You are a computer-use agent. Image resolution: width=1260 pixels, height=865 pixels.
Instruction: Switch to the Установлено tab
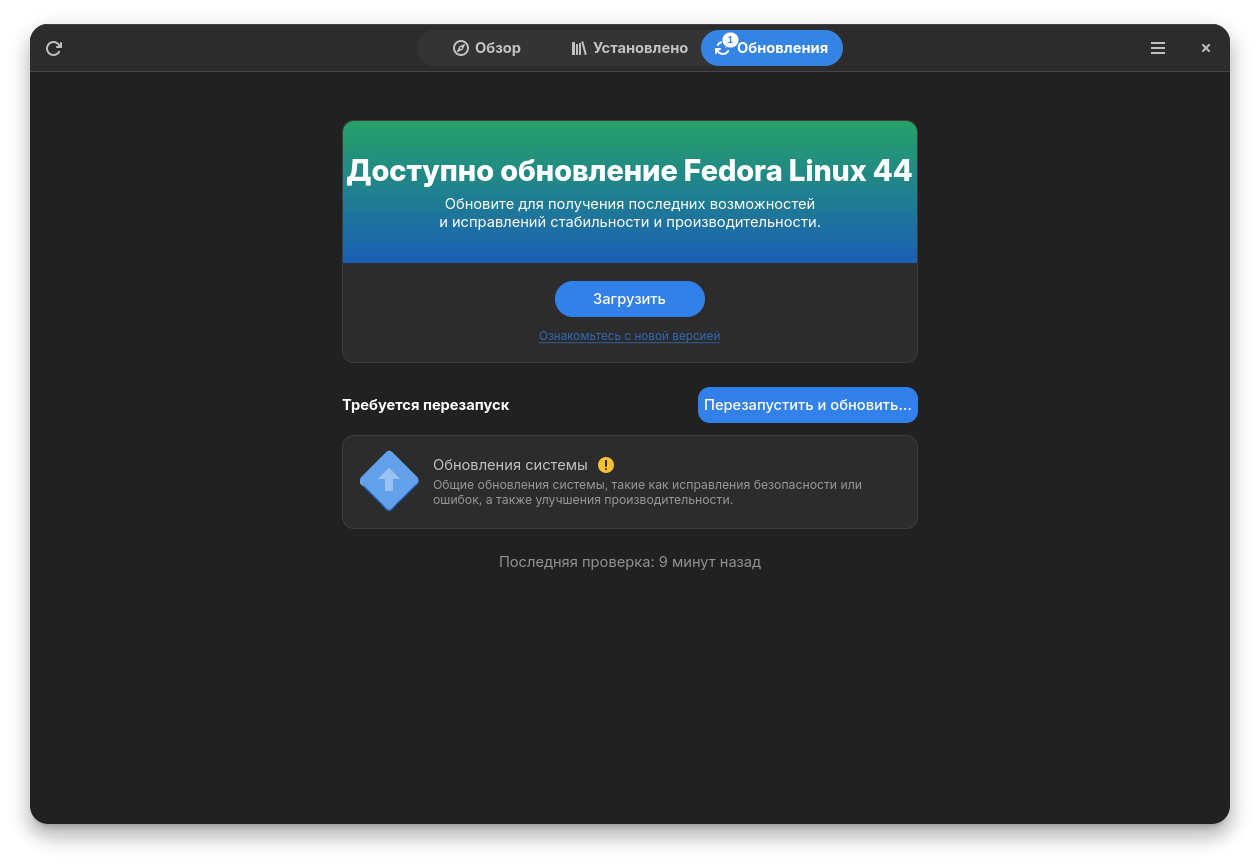pyautogui.click(x=629, y=48)
